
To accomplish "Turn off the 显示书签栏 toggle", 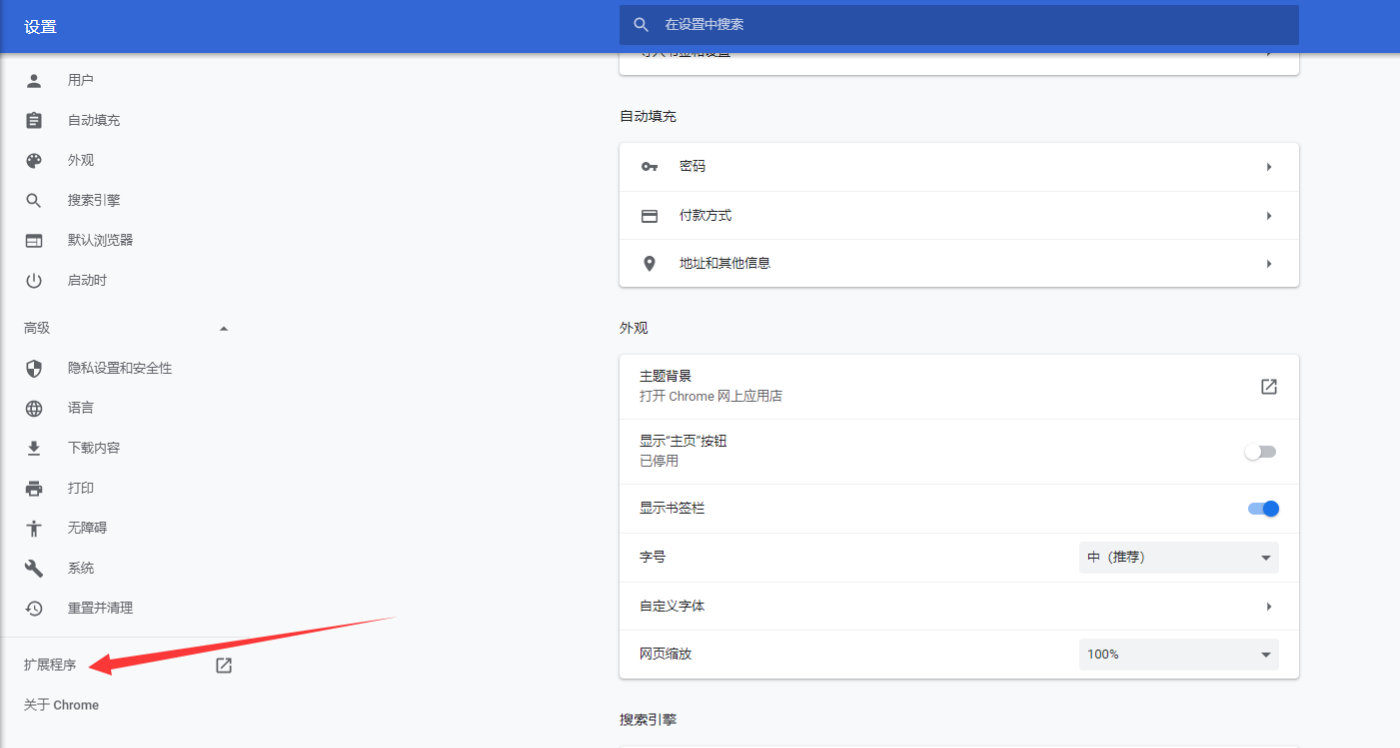I will (x=1263, y=509).
